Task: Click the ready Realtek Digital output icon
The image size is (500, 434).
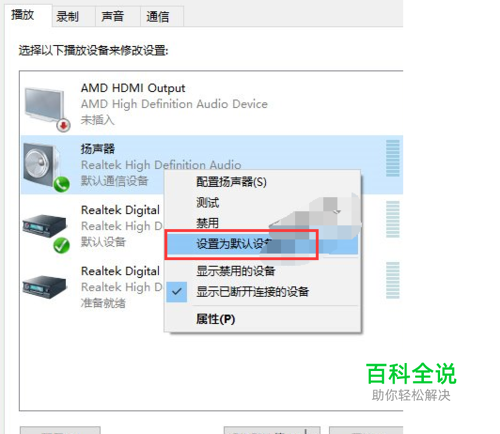Action: tap(44, 287)
